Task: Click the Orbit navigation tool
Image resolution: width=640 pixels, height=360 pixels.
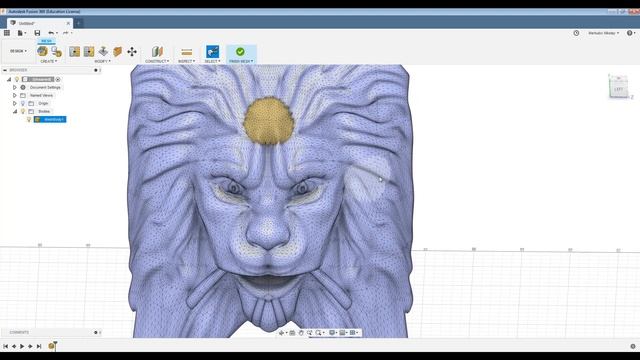Action: tap(282, 333)
